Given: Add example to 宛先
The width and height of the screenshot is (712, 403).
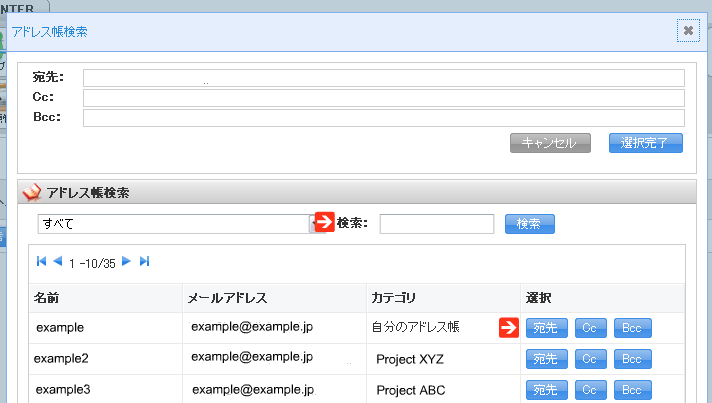Looking at the screenshot, I should 547,328.
